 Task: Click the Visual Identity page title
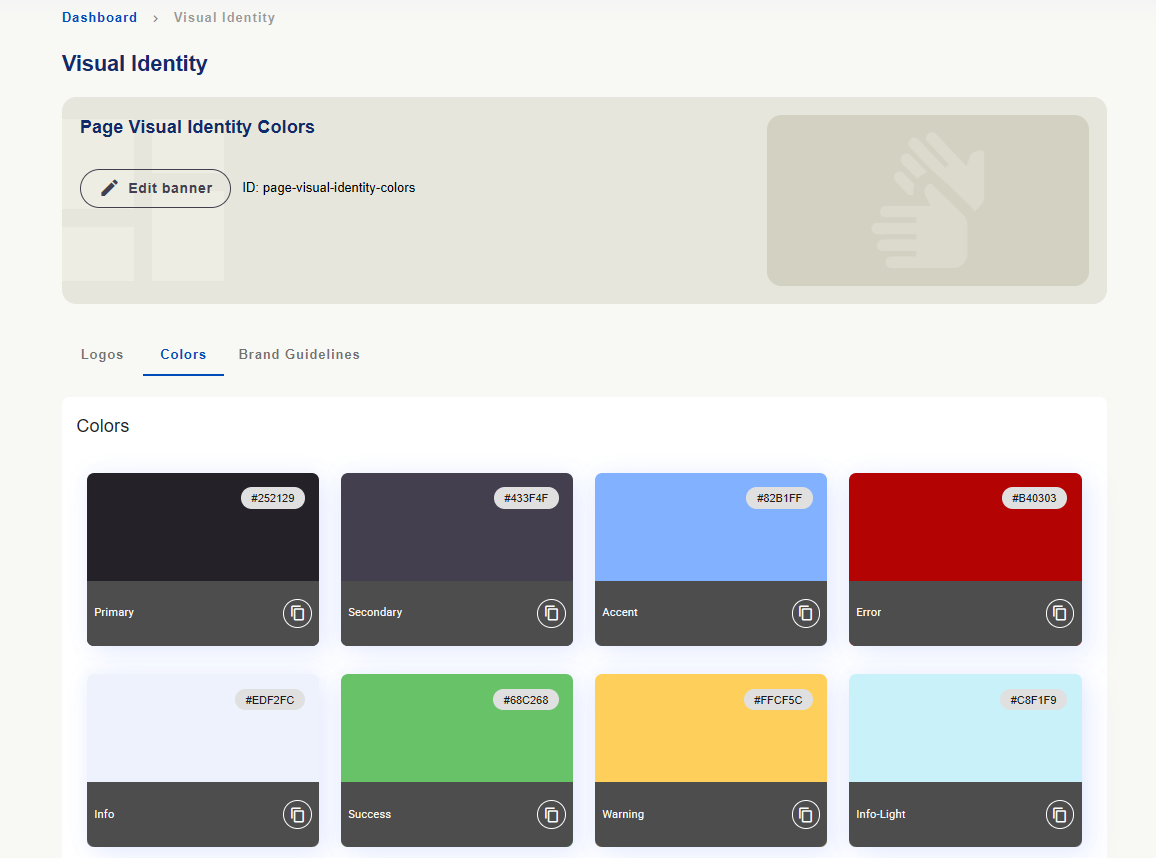coord(134,63)
